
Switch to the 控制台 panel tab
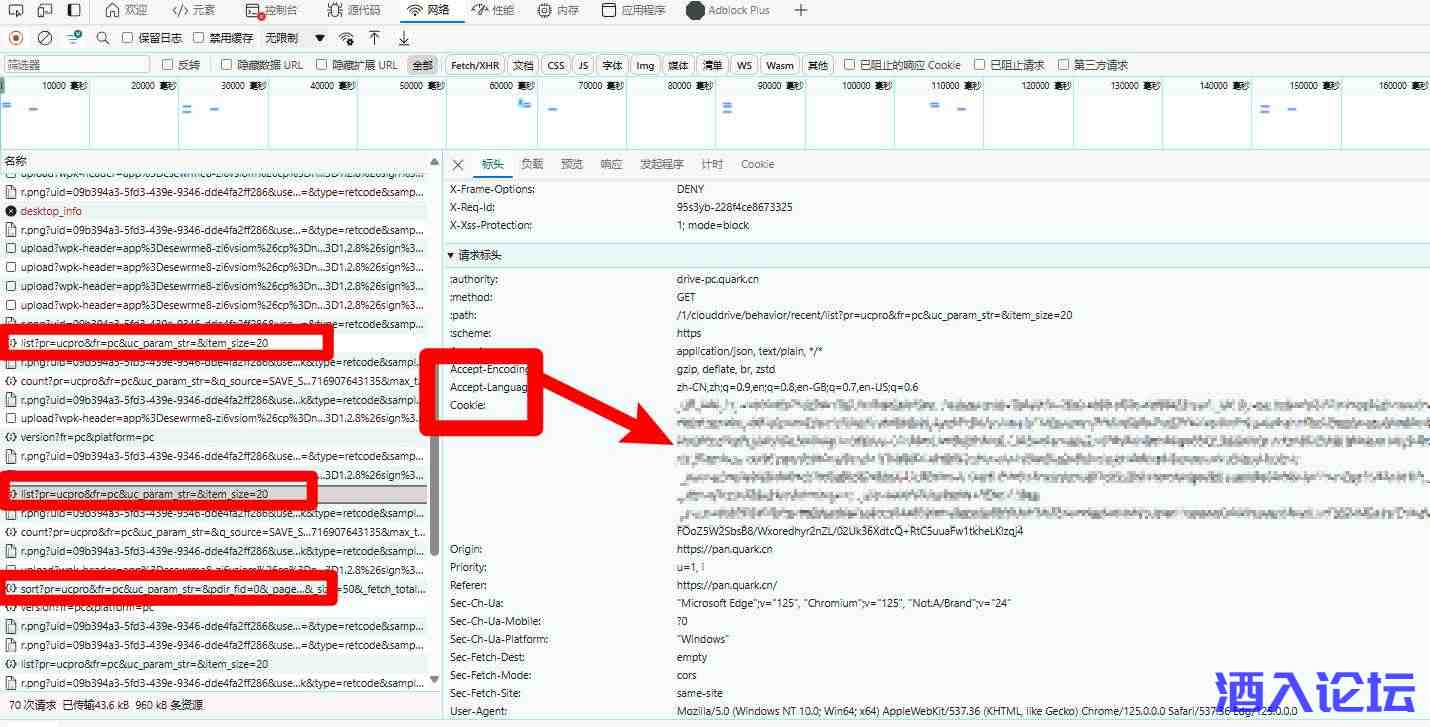(x=273, y=10)
